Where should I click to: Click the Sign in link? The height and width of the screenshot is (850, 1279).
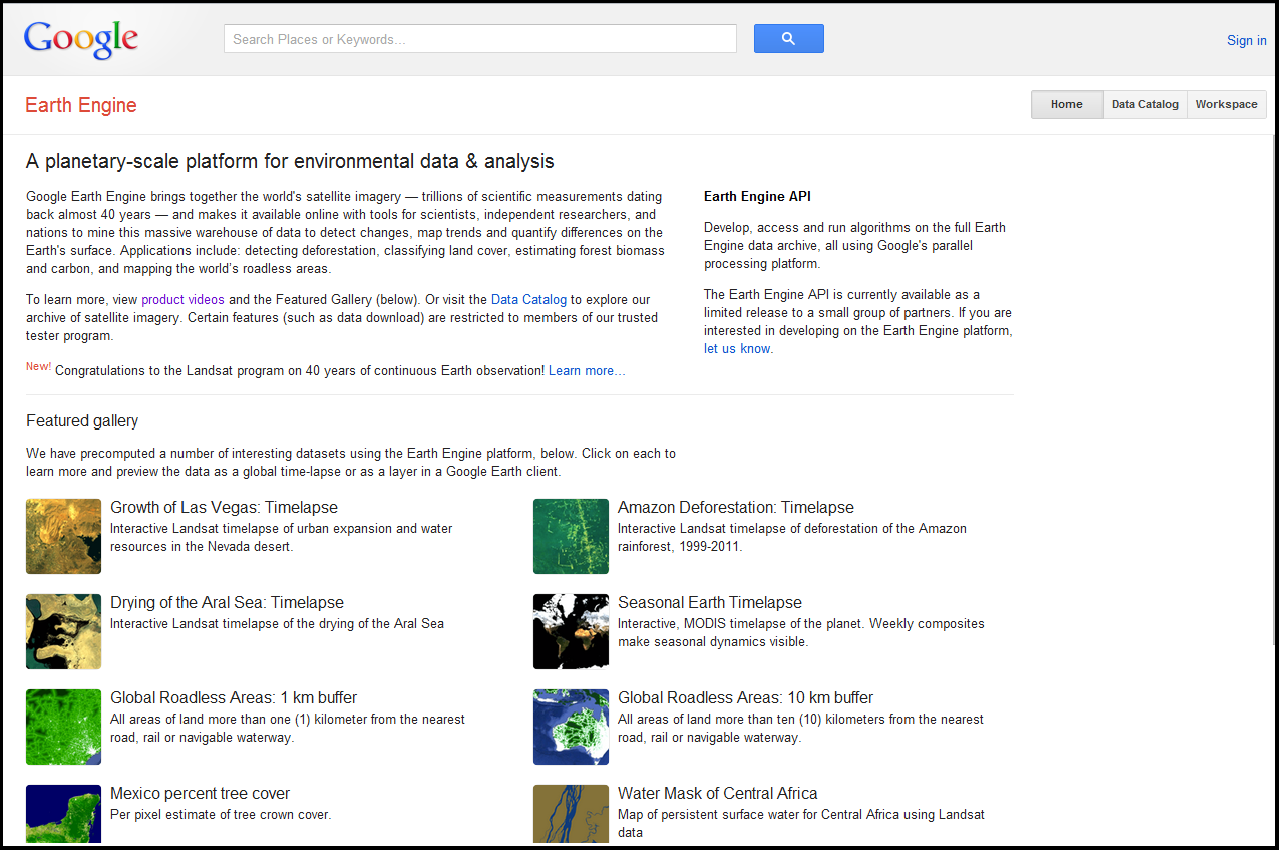(x=1246, y=41)
